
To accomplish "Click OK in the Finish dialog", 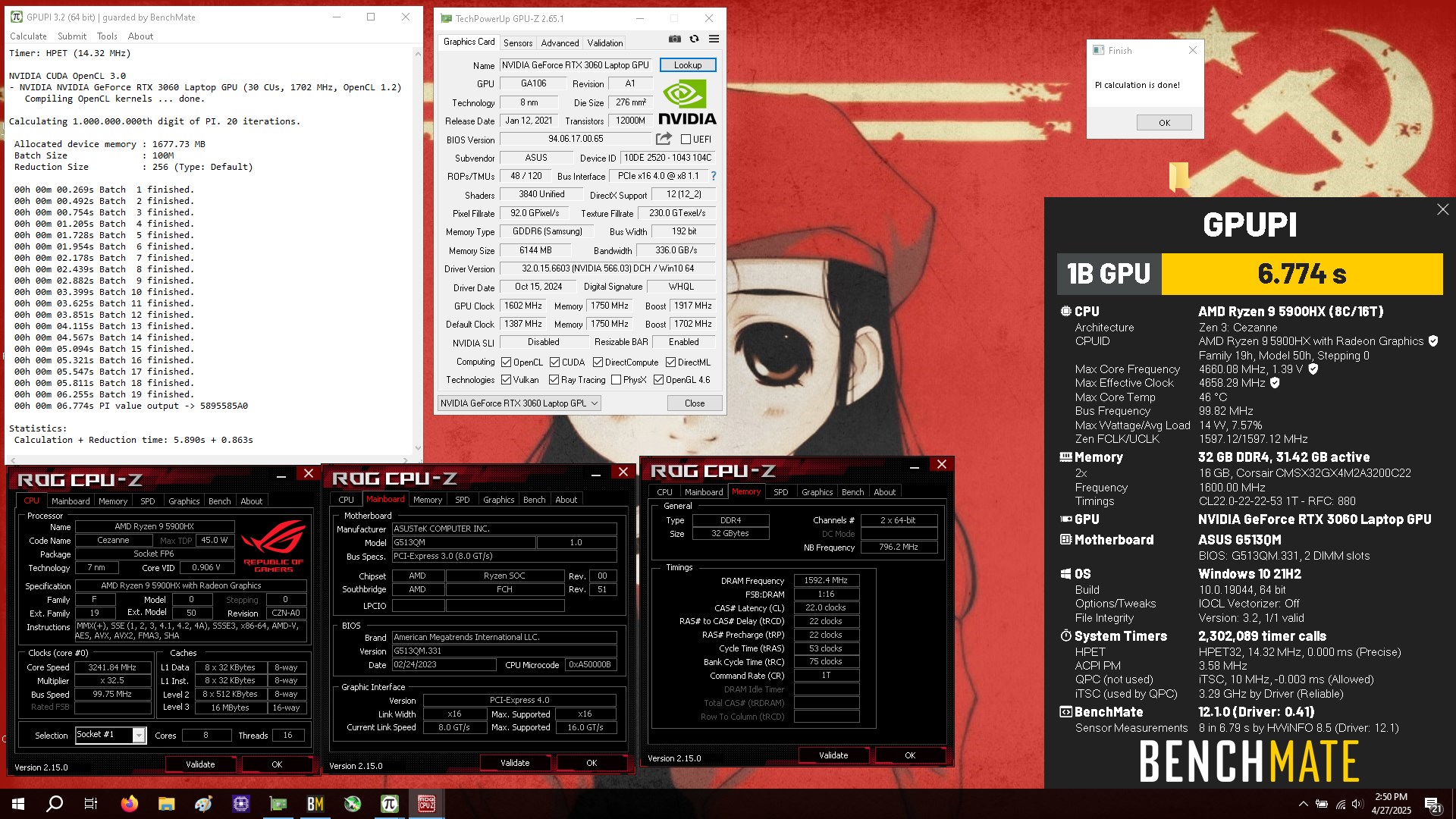I will click(1164, 123).
